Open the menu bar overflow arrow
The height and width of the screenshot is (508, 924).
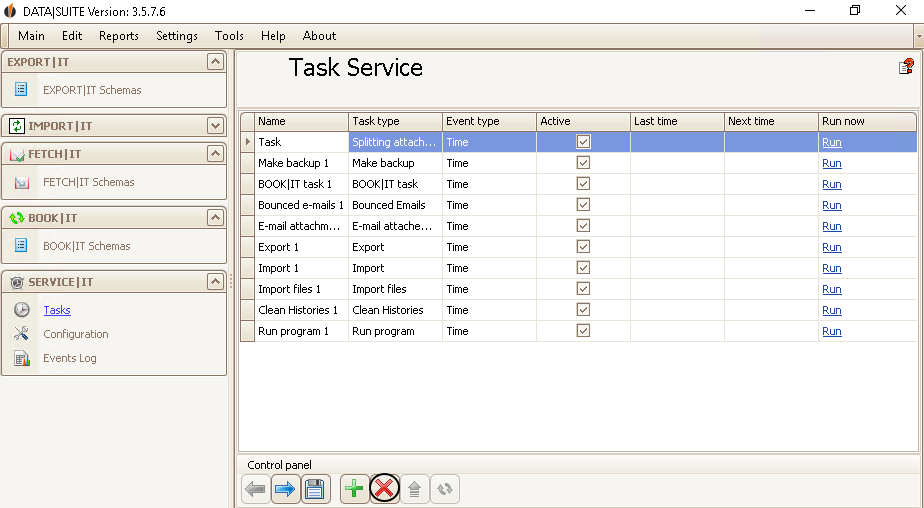[x=919, y=36]
